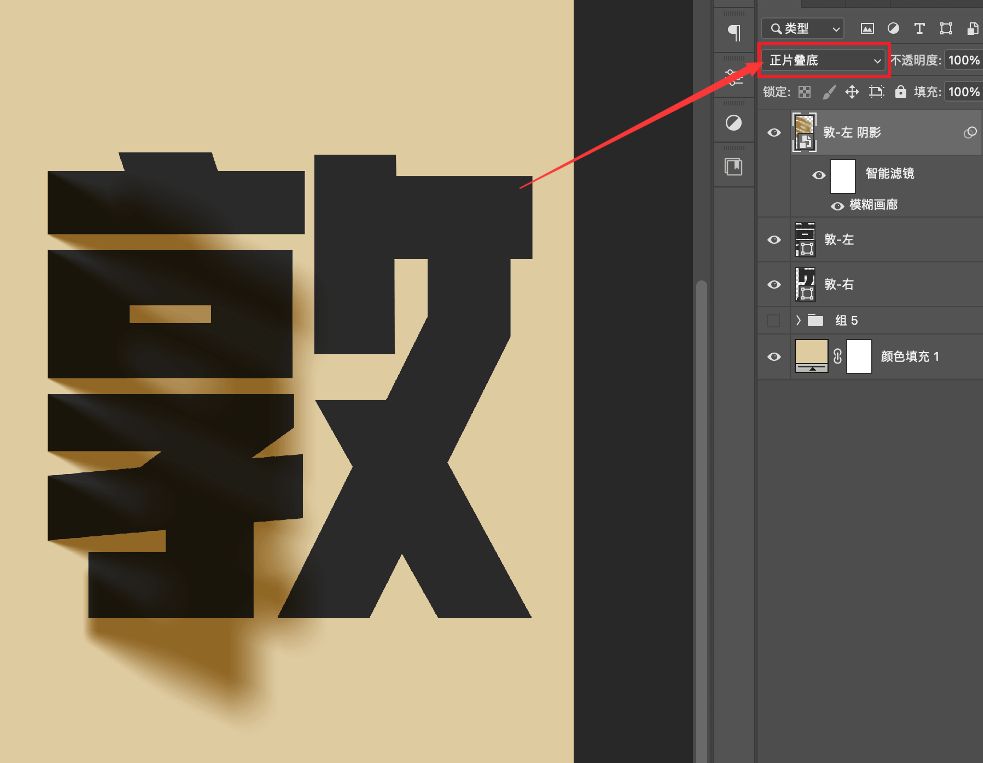Click the 填充 fill value field
The height and width of the screenshot is (763, 983).
(964, 92)
